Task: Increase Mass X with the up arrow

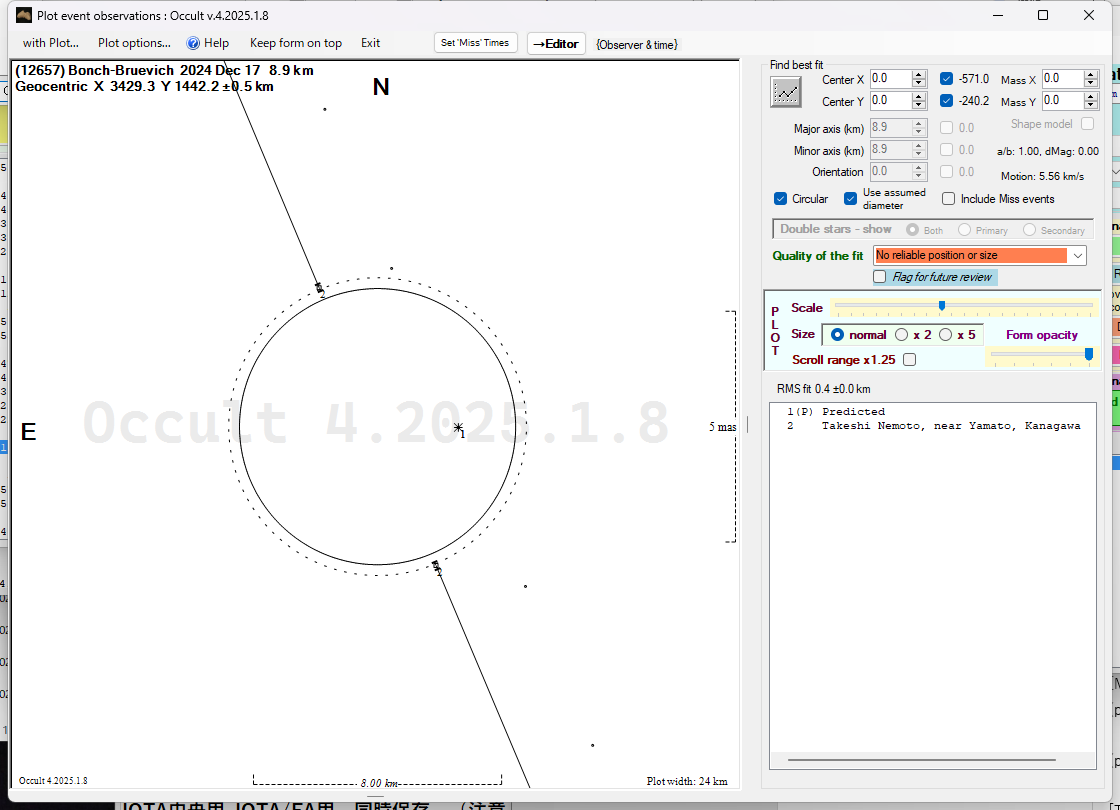Action: click(1091, 74)
